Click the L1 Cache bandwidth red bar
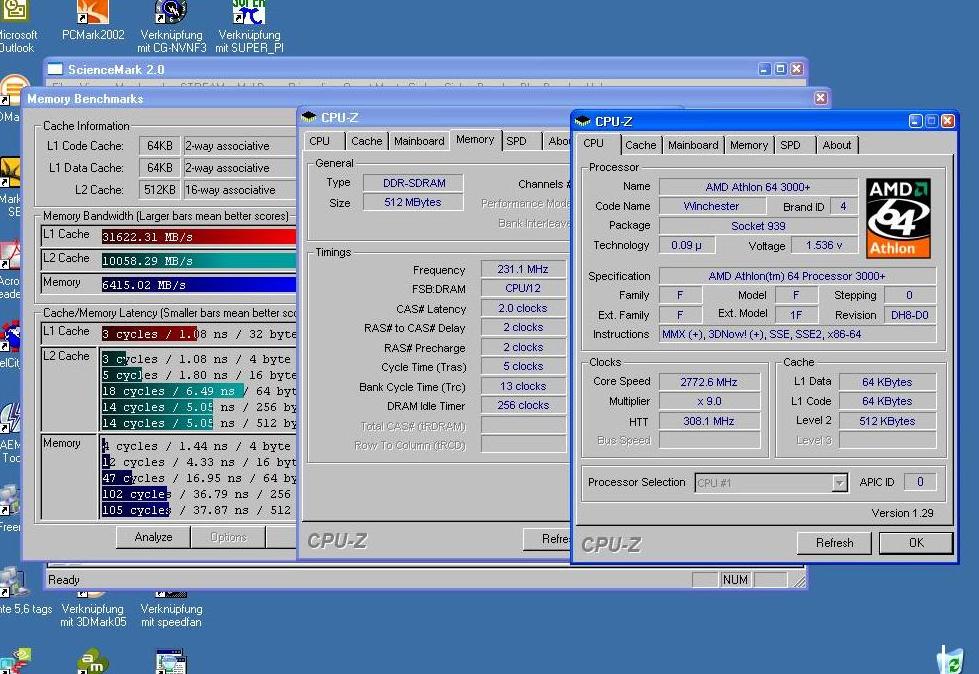The height and width of the screenshot is (674, 979). coord(199,237)
